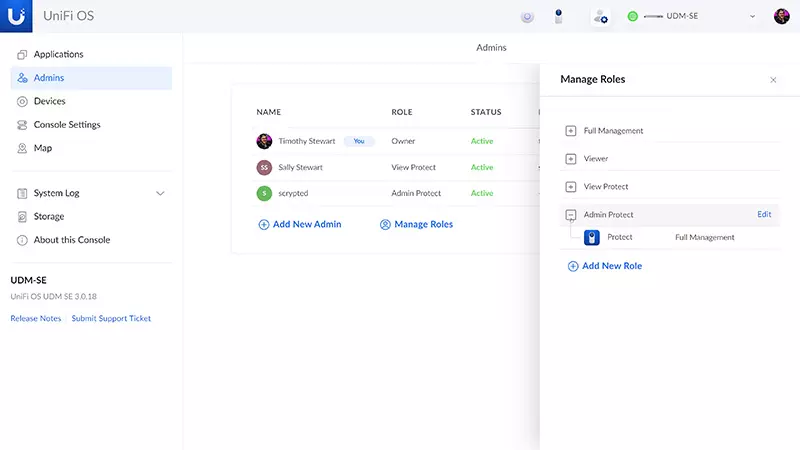
Task: Click the Protect app icon under Admin Protect
Action: pos(591,238)
